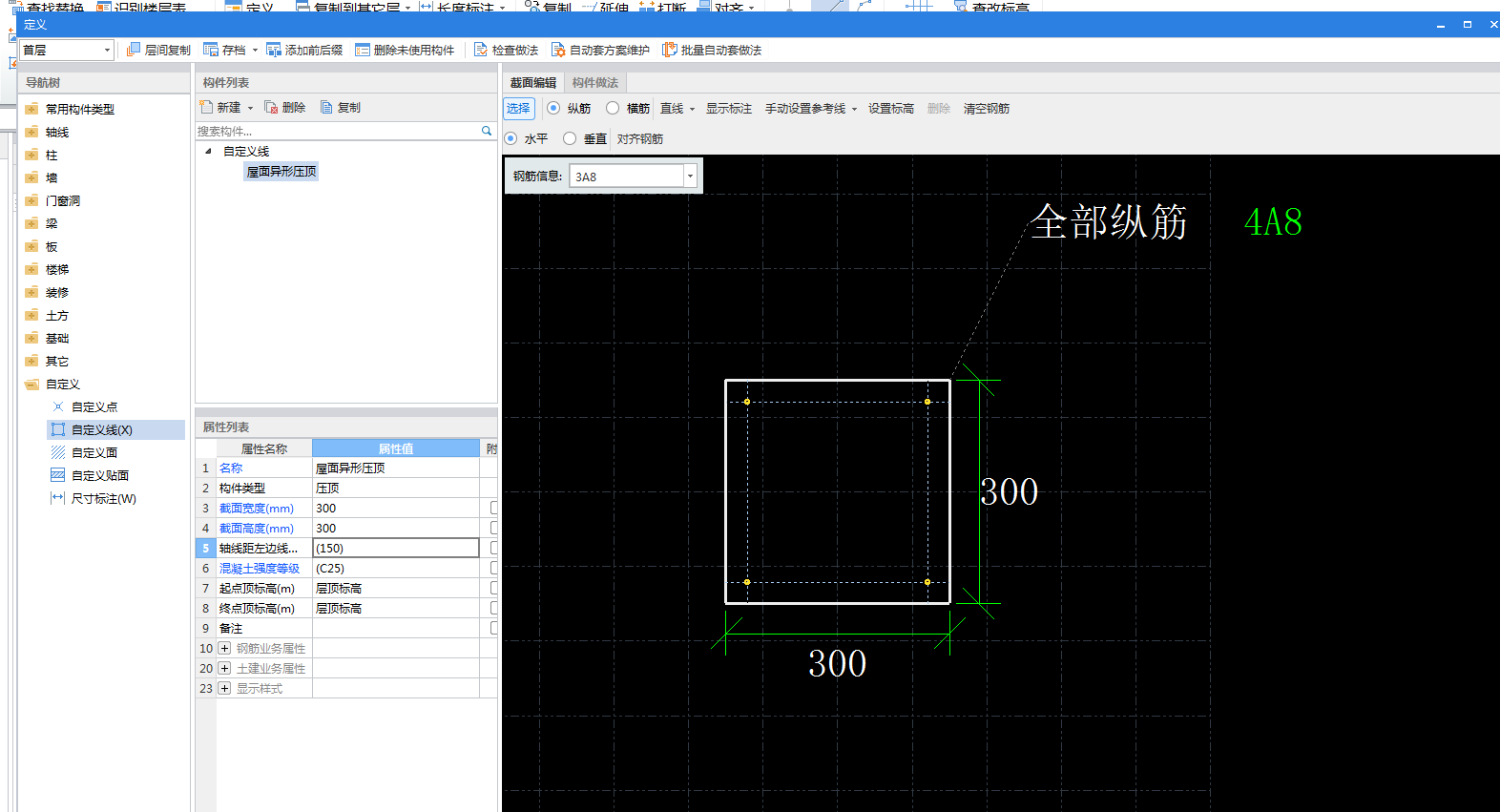Image resolution: width=1500 pixels, height=812 pixels.
Task: Tick the checkbox in the 备注 row
Action: pos(494,628)
